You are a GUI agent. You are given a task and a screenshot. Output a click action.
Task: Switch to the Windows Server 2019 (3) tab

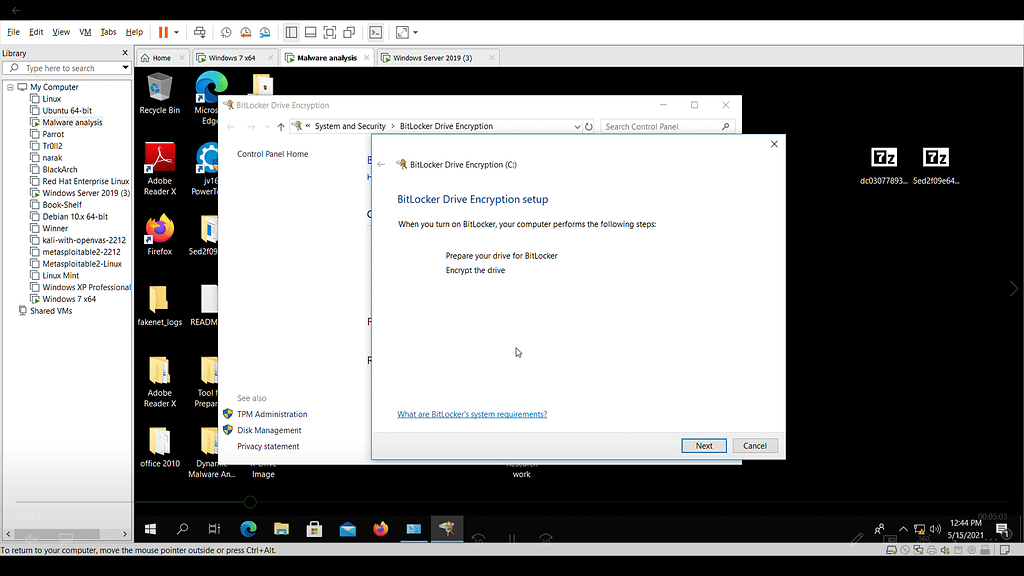tap(432, 58)
